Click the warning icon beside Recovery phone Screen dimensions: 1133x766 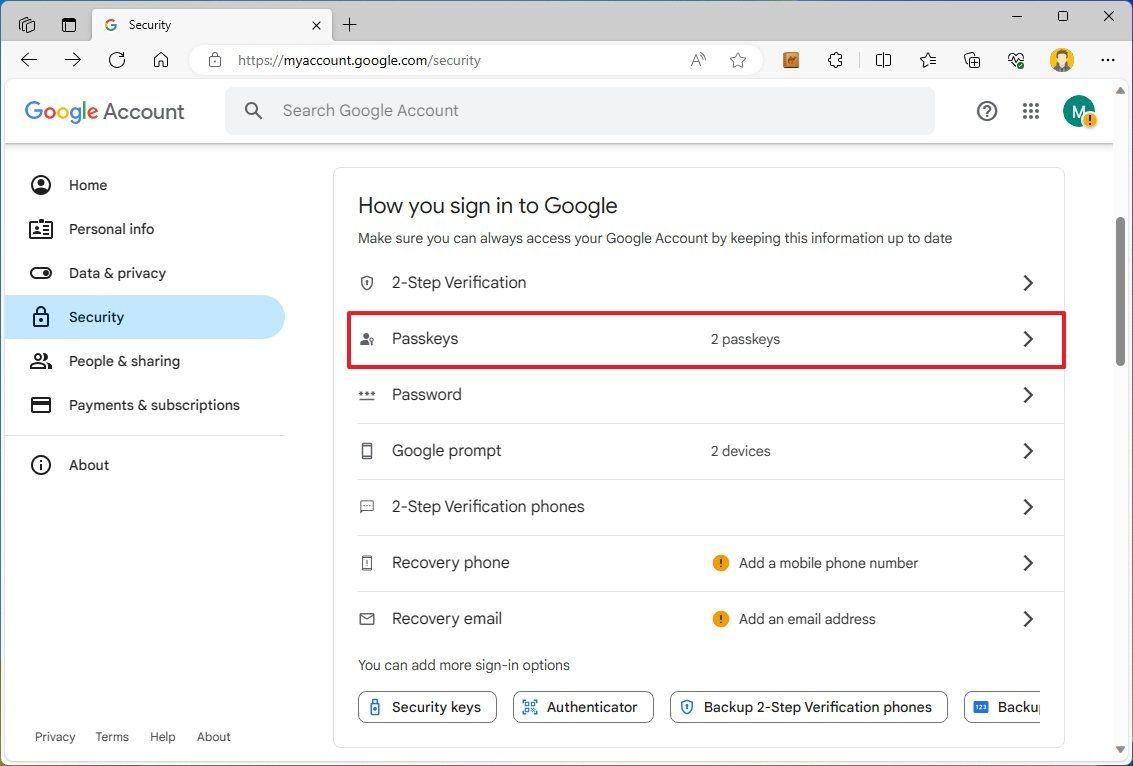point(720,563)
